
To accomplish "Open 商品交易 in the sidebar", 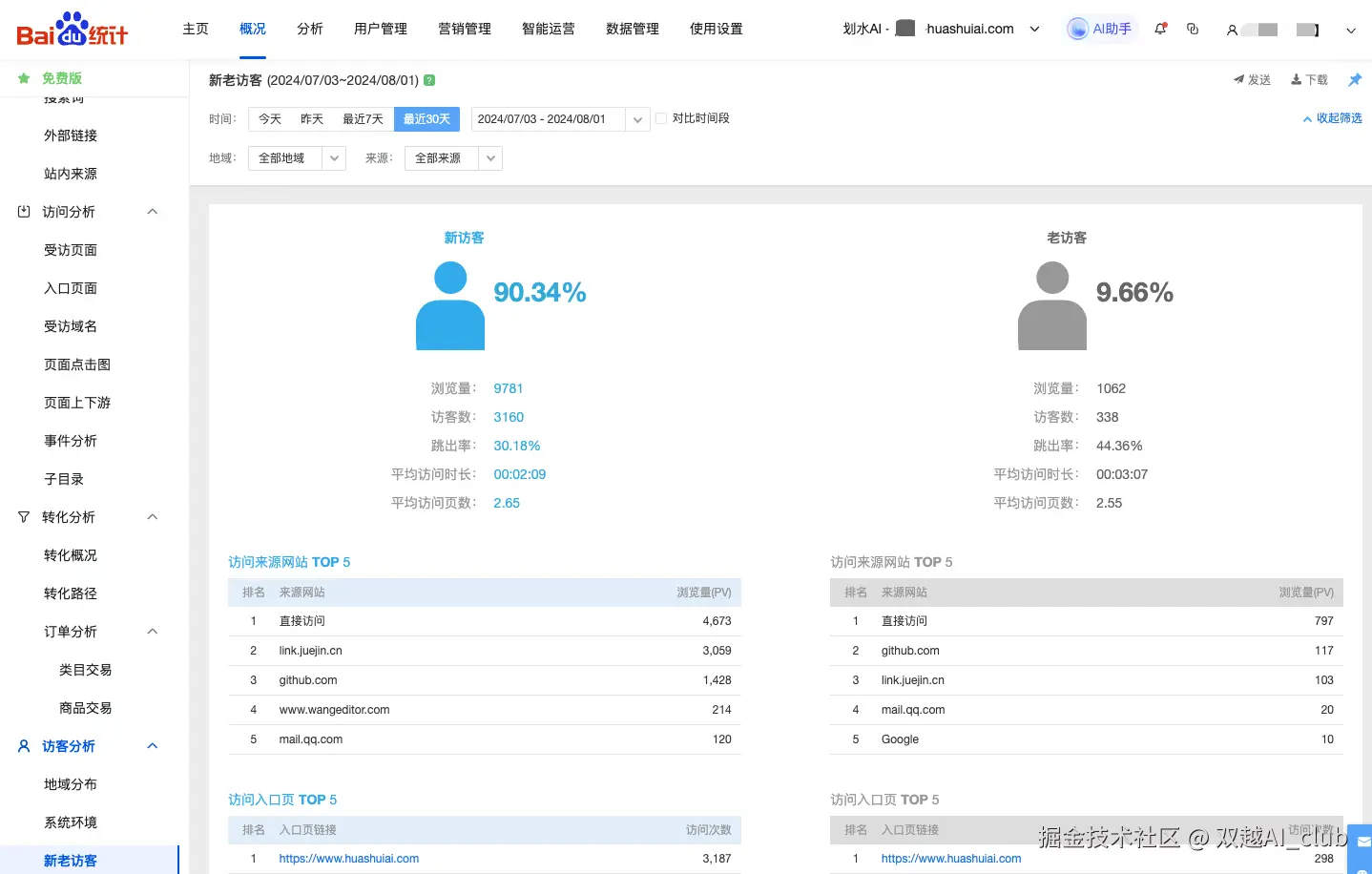I will coord(86,708).
